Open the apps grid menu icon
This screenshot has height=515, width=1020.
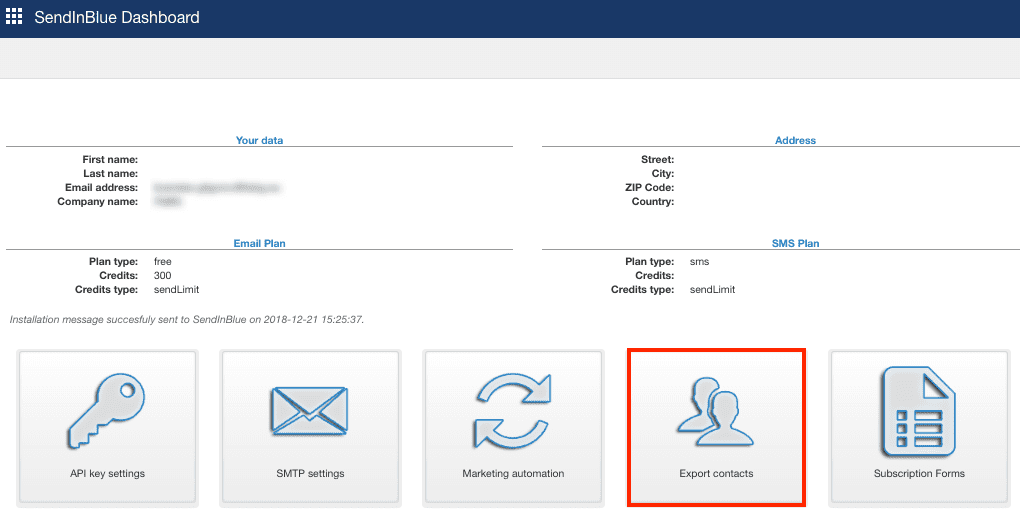click(x=14, y=17)
